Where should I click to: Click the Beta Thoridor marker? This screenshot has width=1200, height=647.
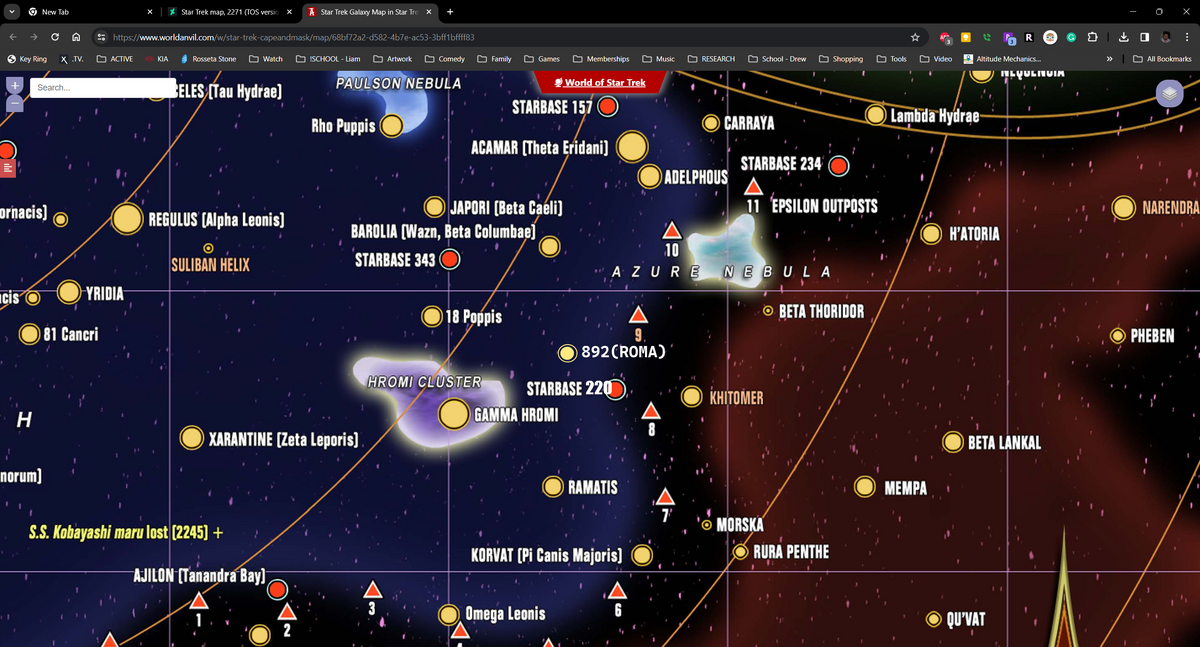point(767,311)
